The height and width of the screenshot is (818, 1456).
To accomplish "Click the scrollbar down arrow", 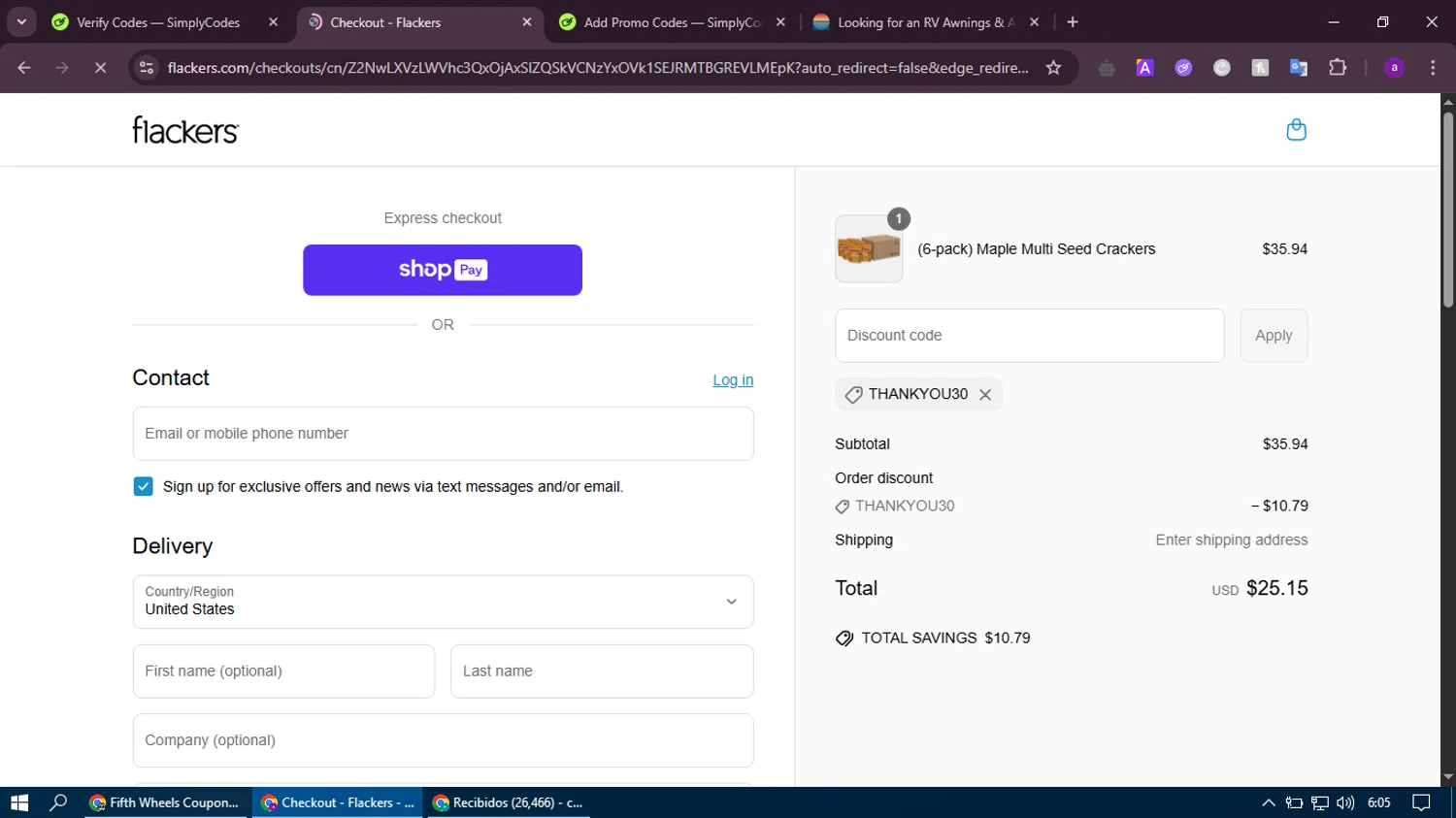I will pos(1448,777).
